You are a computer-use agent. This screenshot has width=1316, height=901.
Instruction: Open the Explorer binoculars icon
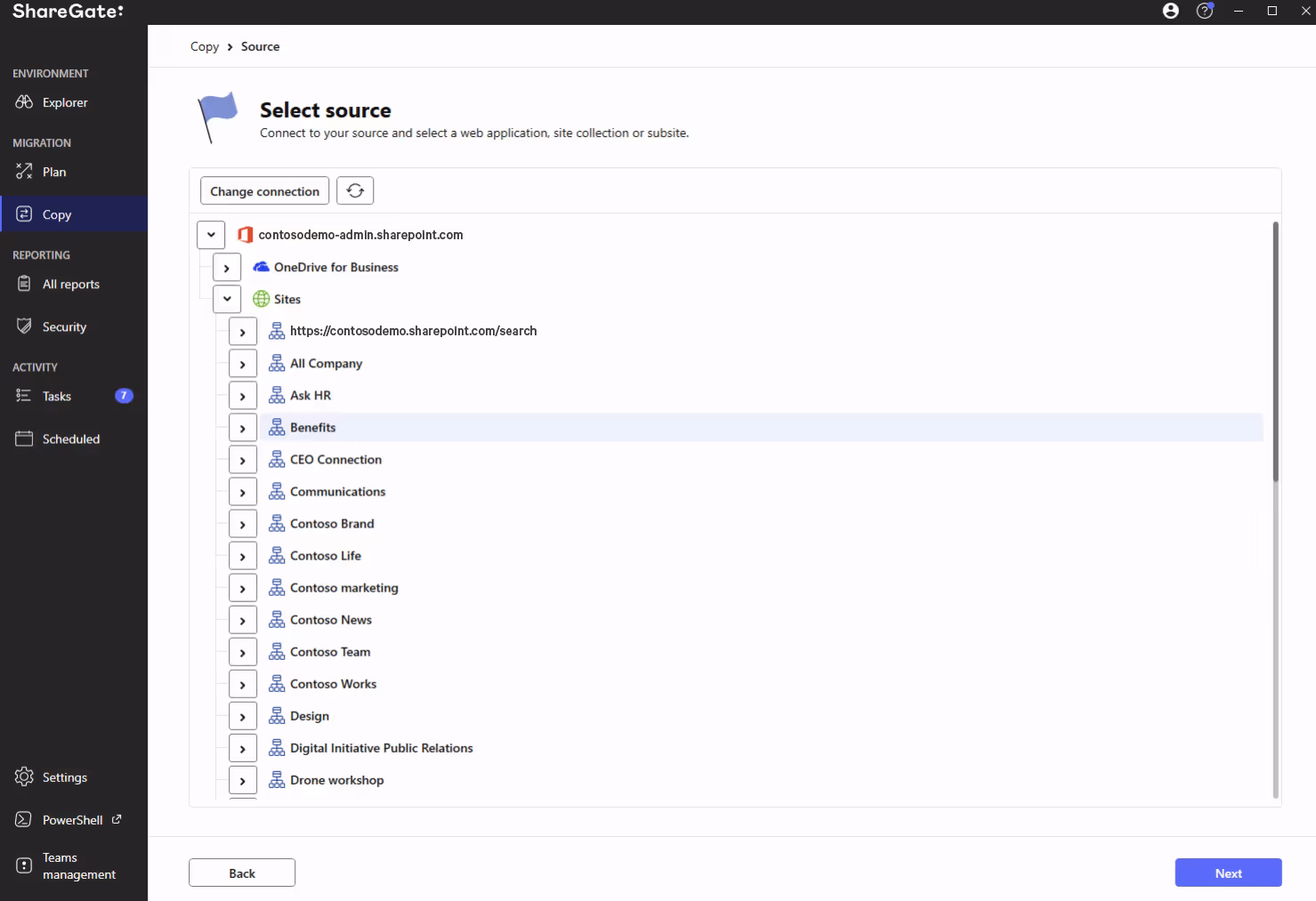point(24,102)
